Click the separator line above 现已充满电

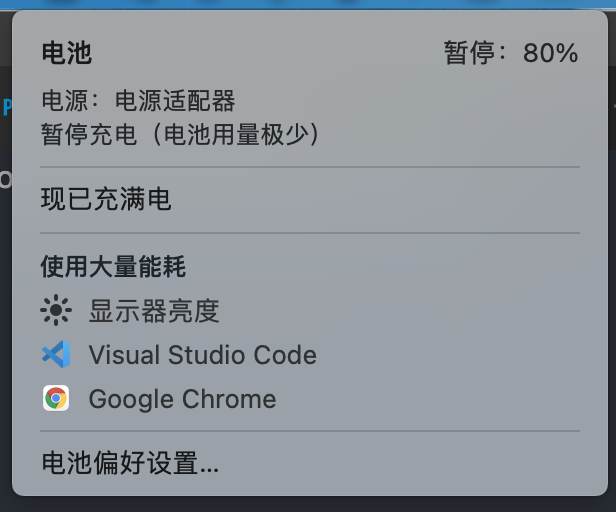pos(310,167)
